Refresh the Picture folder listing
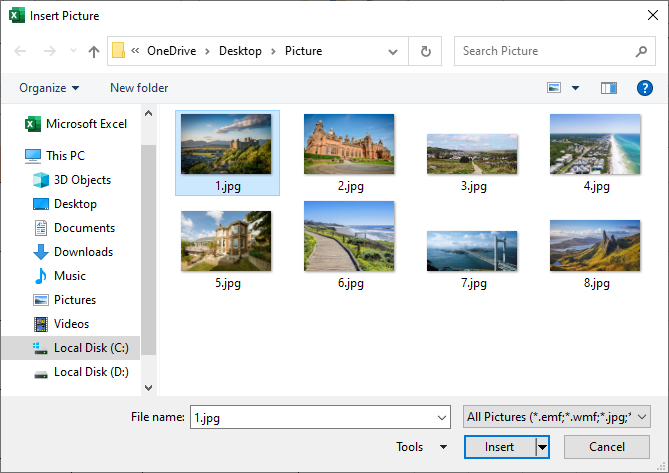Image resolution: width=669 pixels, height=473 pixels. coord(426,51)
